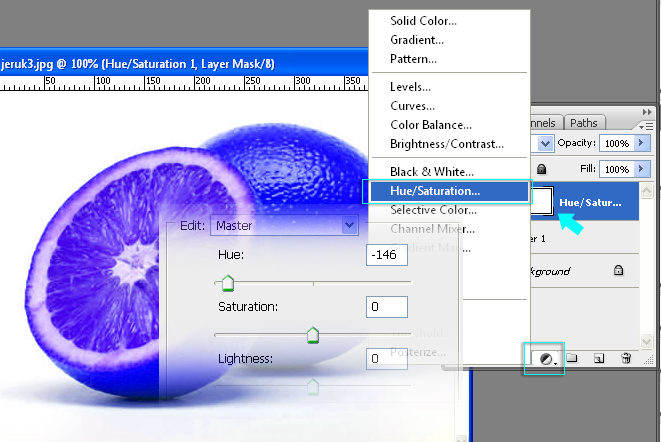Image resolution: width=661 pixels, height=442 pixels.
Task: Click the Lightness slider handle
Action: tap(313, 387)
